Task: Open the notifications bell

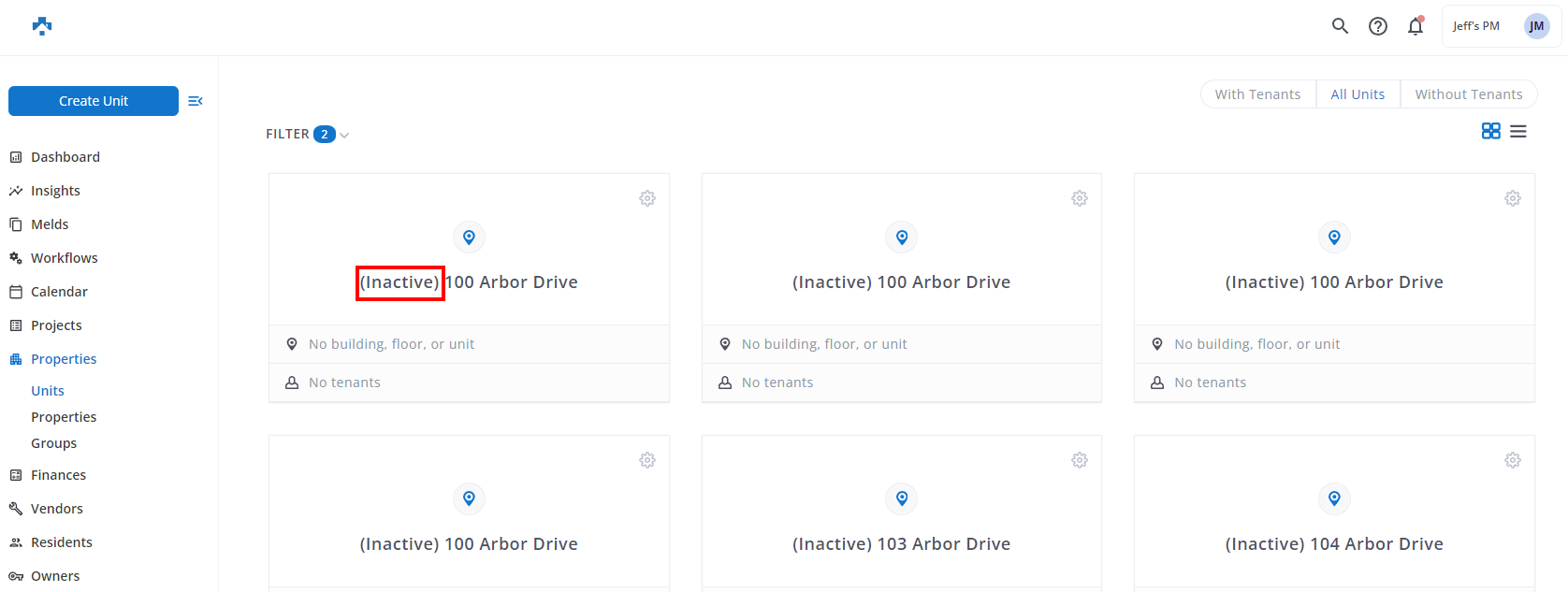Action: 1415,26
